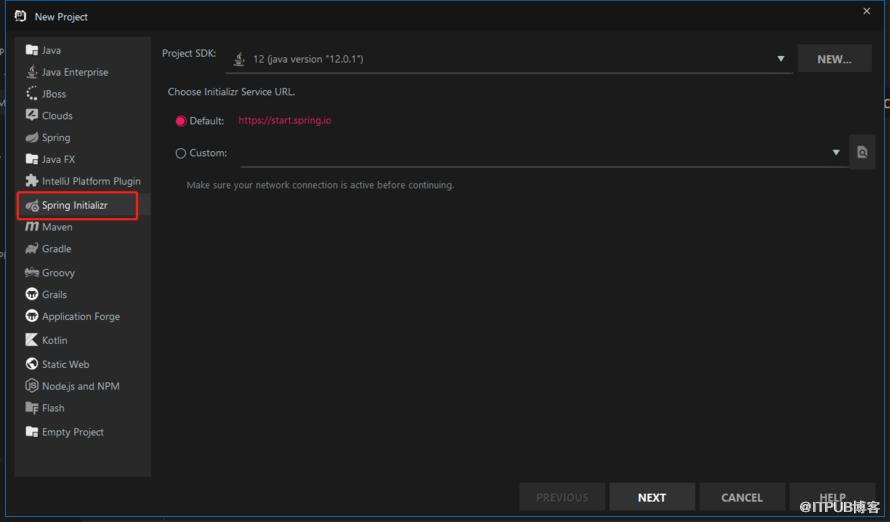This screenshot has height=522, width=890.
Task: Click the Static Web globe icon
Action: tap(32, 364)
